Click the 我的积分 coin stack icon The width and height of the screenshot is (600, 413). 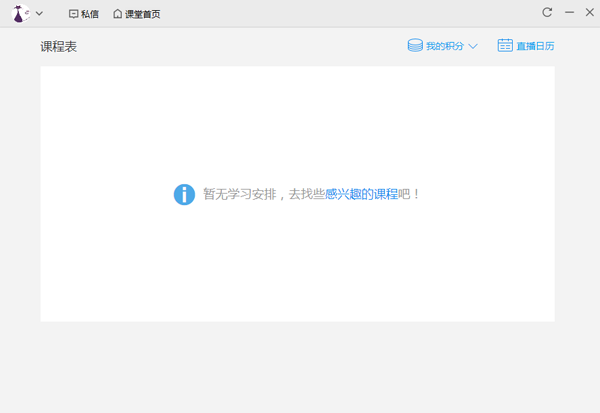(x=415, y=46)
